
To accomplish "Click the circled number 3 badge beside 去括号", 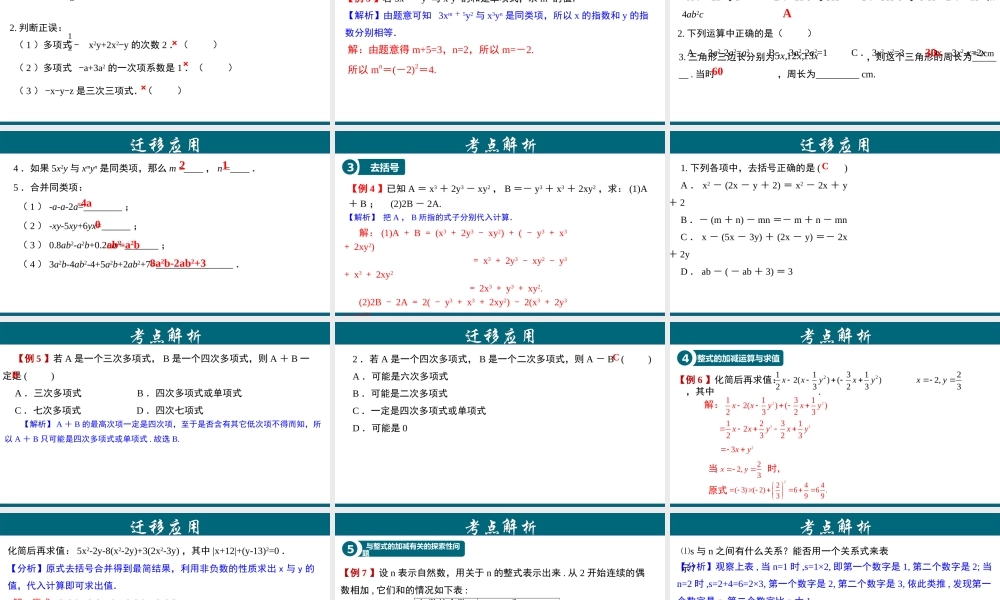I will click(x=349, y=167).
